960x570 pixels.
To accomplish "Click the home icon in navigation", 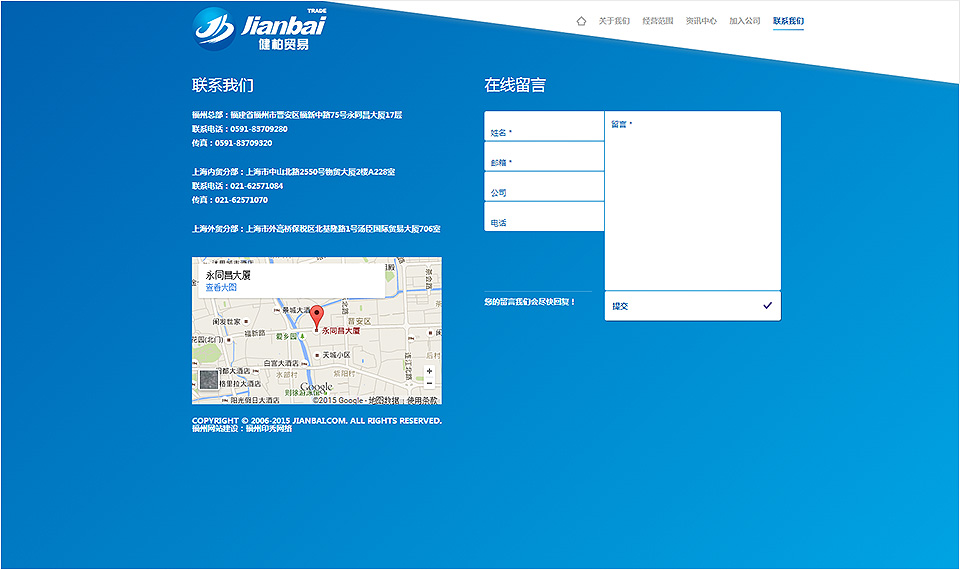I will tap(581, 21).
